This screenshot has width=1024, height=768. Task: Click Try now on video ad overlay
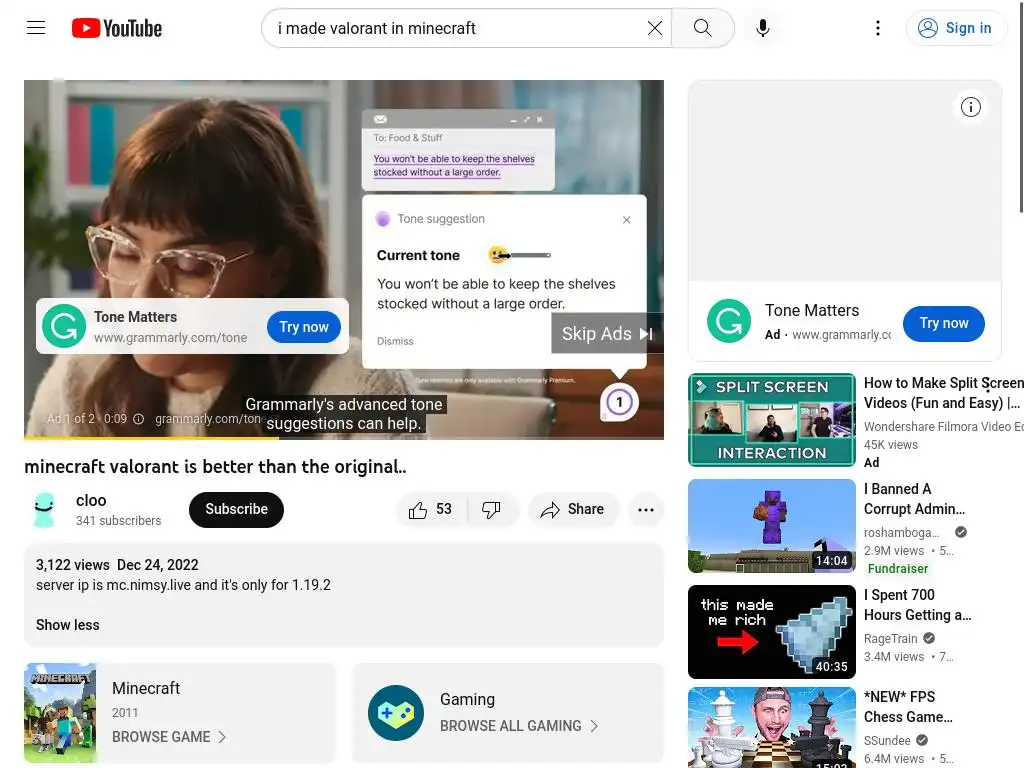pos(304,327)
